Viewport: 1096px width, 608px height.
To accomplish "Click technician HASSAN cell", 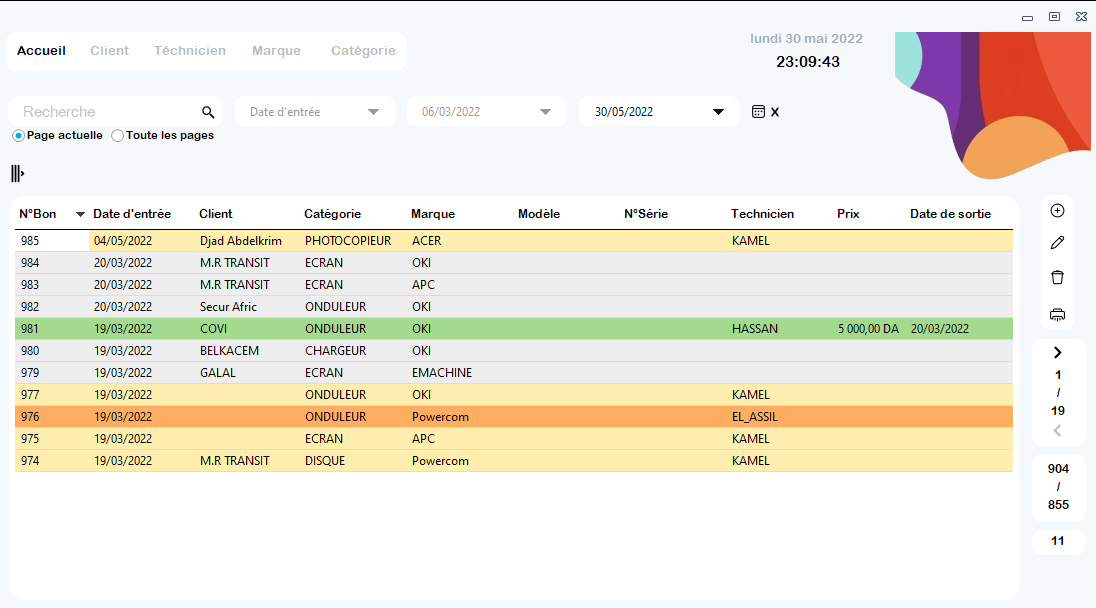I will 755,328.
